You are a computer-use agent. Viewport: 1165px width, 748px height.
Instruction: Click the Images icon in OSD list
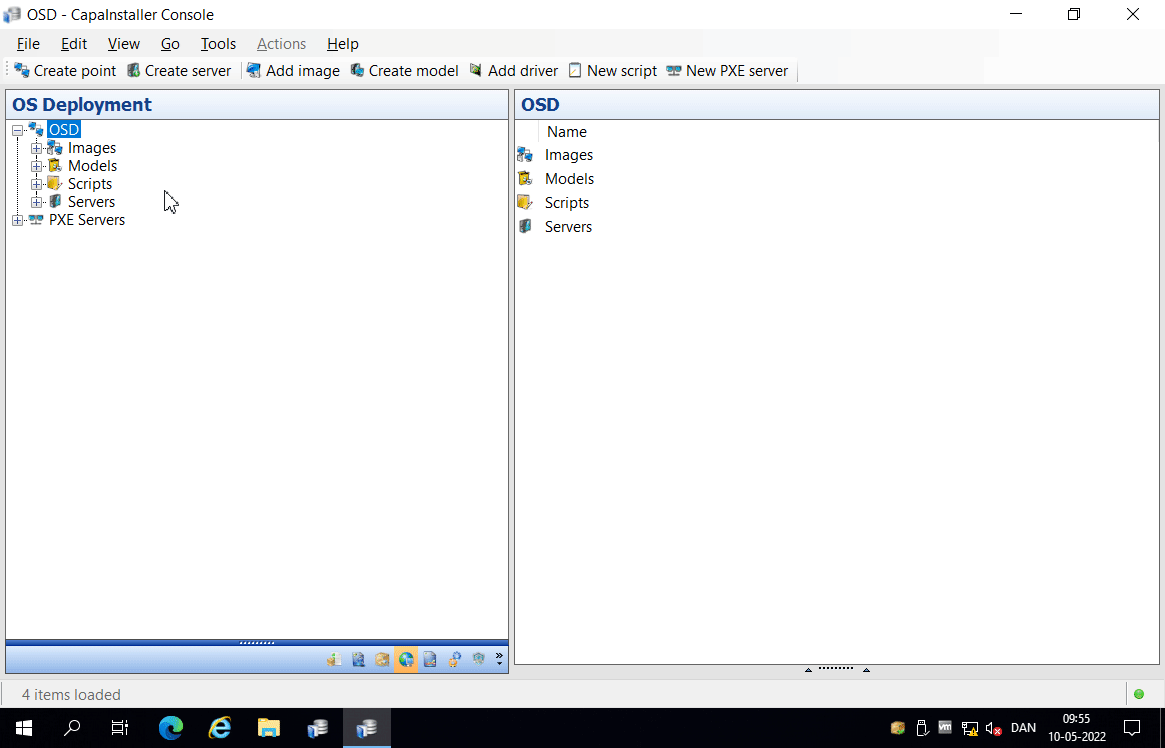[x=525, y=155]
